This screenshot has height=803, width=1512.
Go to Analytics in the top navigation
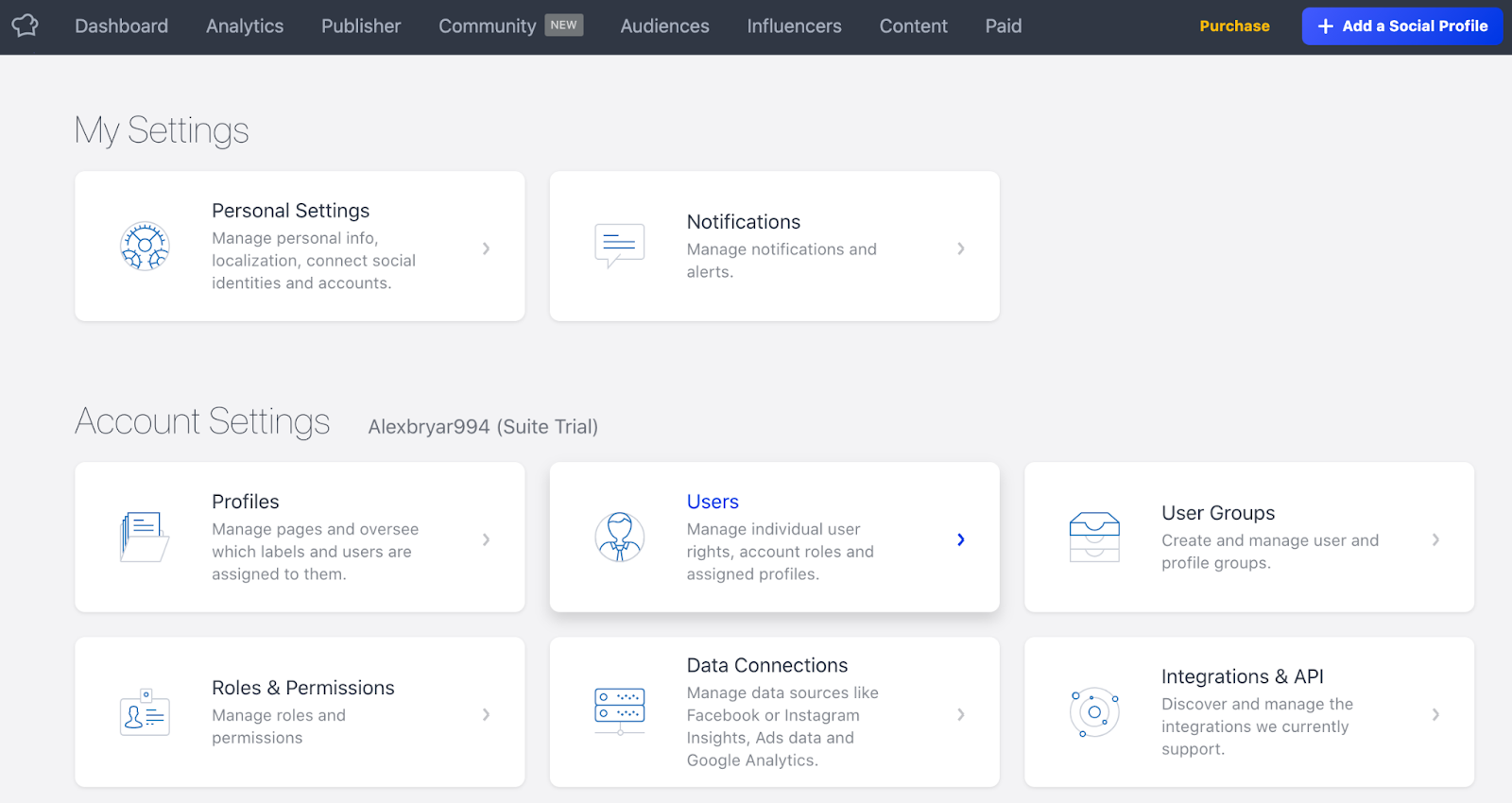coord(245,26)
